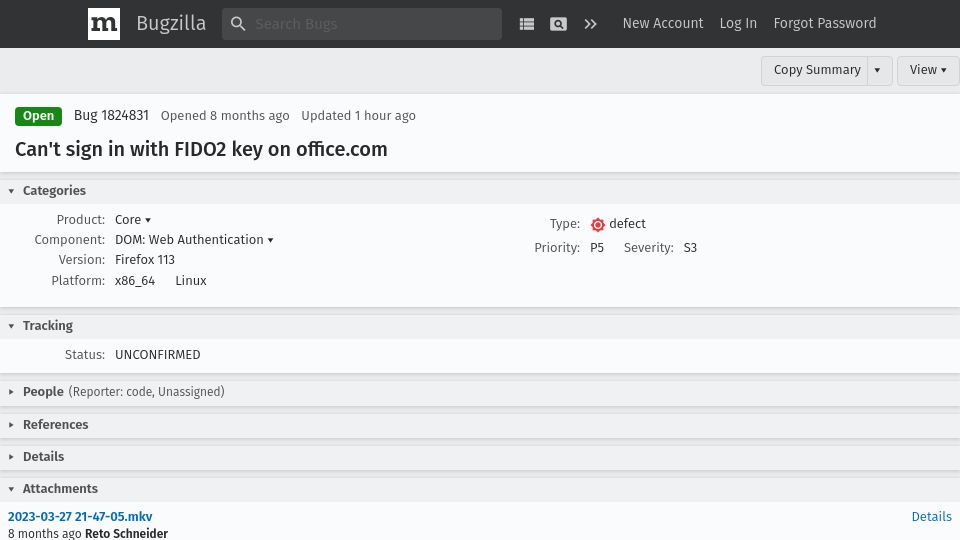960x540 pixels.
Task: Click 'x86_64' platform value
Action: click(135, 281)
